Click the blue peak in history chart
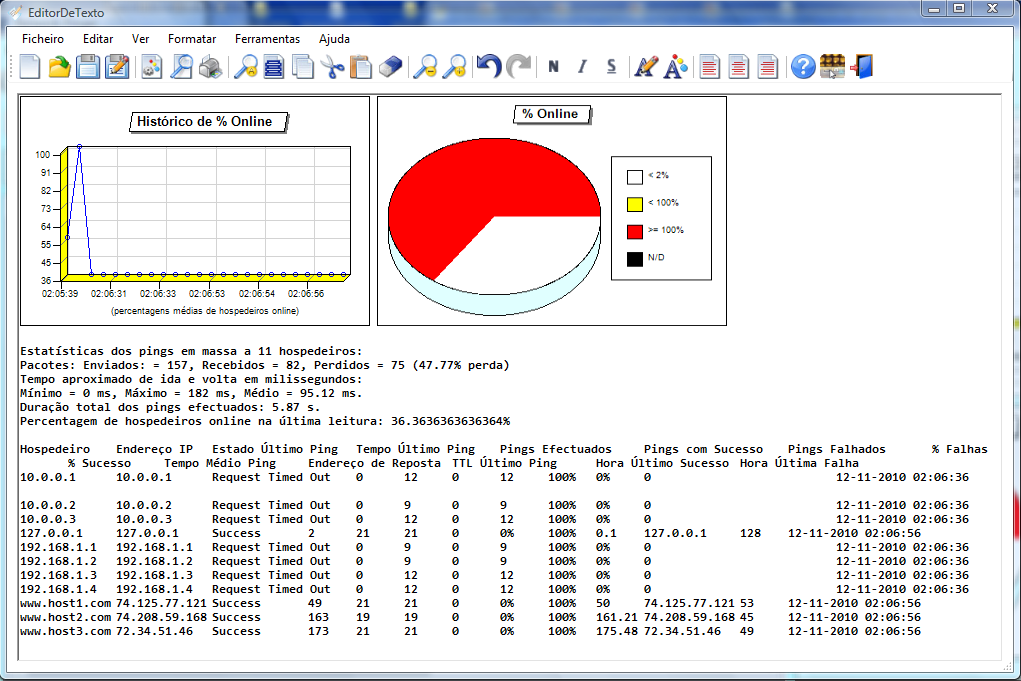Image resolution: width=1021 pixels, height=681 pixels. [79, 147]
